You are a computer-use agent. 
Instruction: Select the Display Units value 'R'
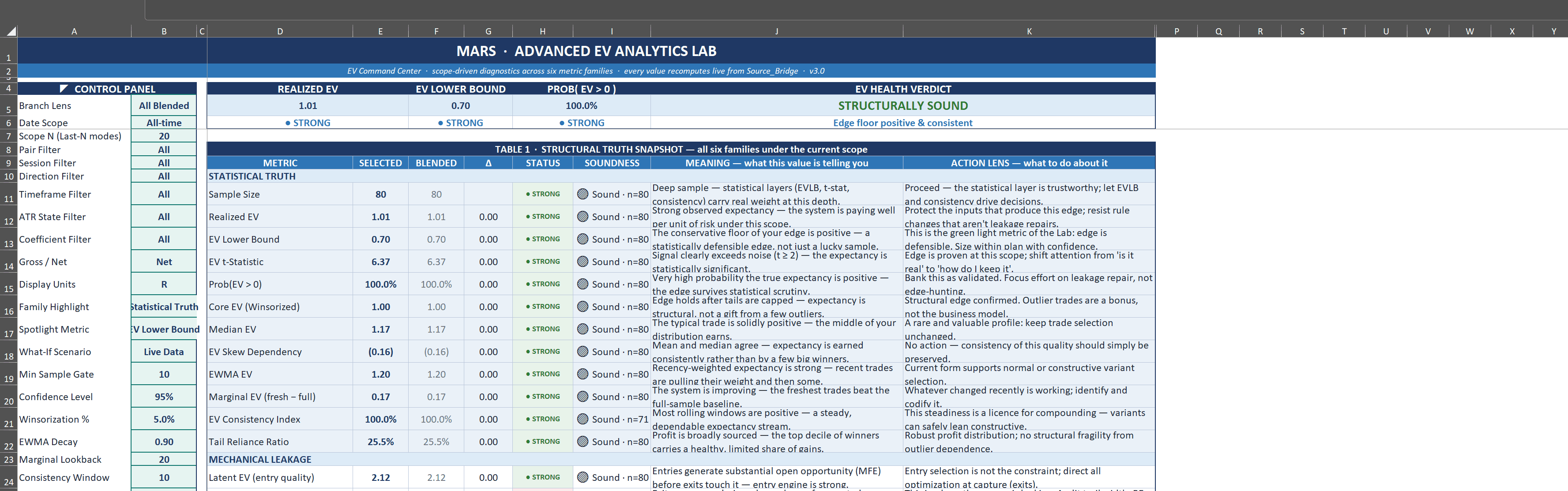[164, 284]
